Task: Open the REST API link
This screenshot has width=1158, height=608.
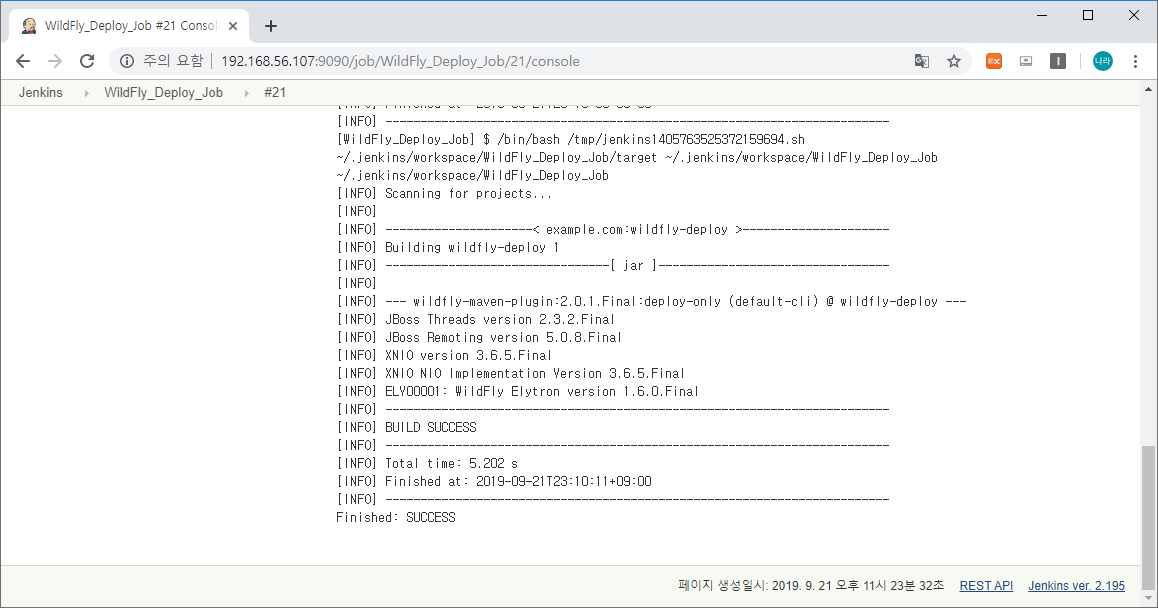Action: [986, 586]
